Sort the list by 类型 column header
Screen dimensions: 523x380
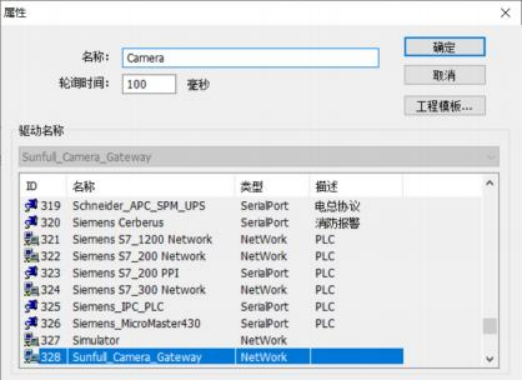(273, 186)
